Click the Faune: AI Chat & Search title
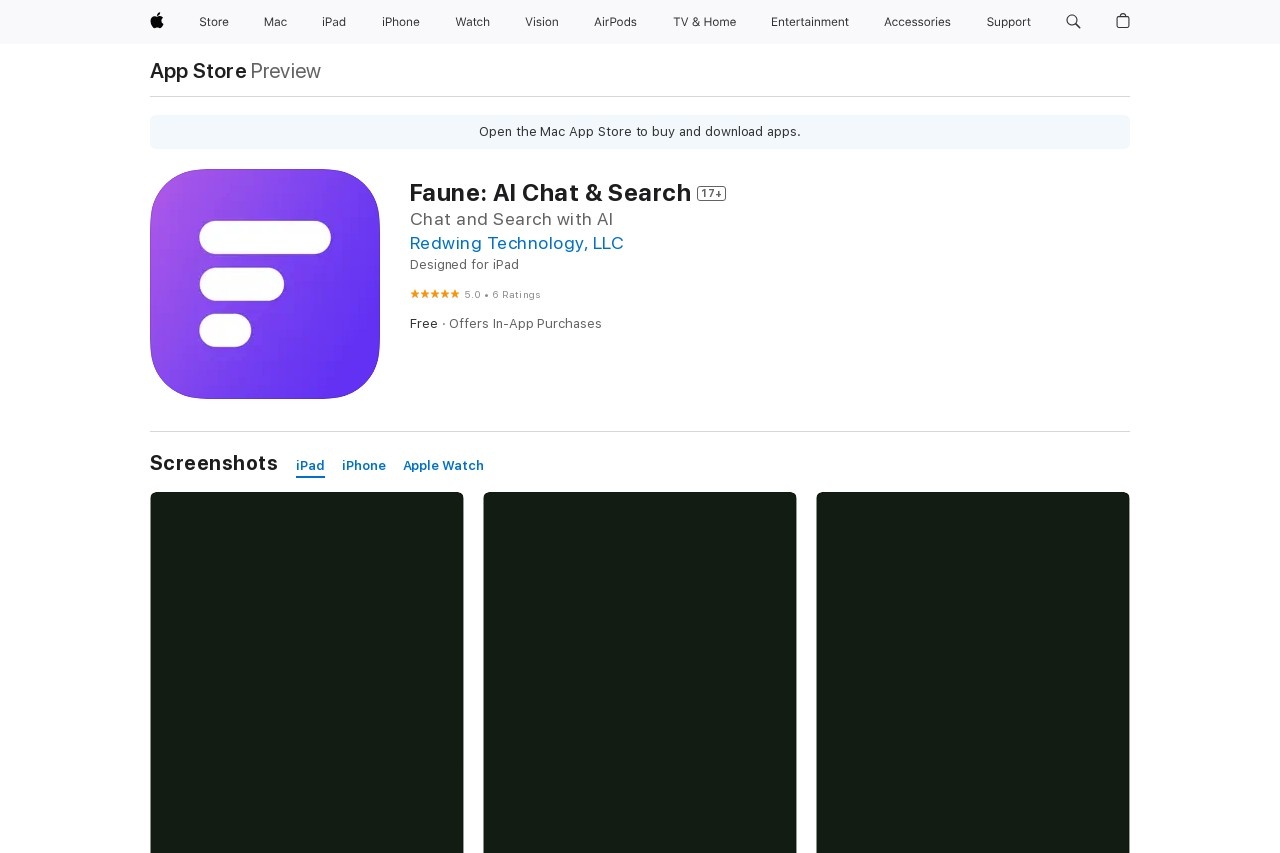This screenshot has width=1280, height=853. pyautogui.click(x=550, y=193)
